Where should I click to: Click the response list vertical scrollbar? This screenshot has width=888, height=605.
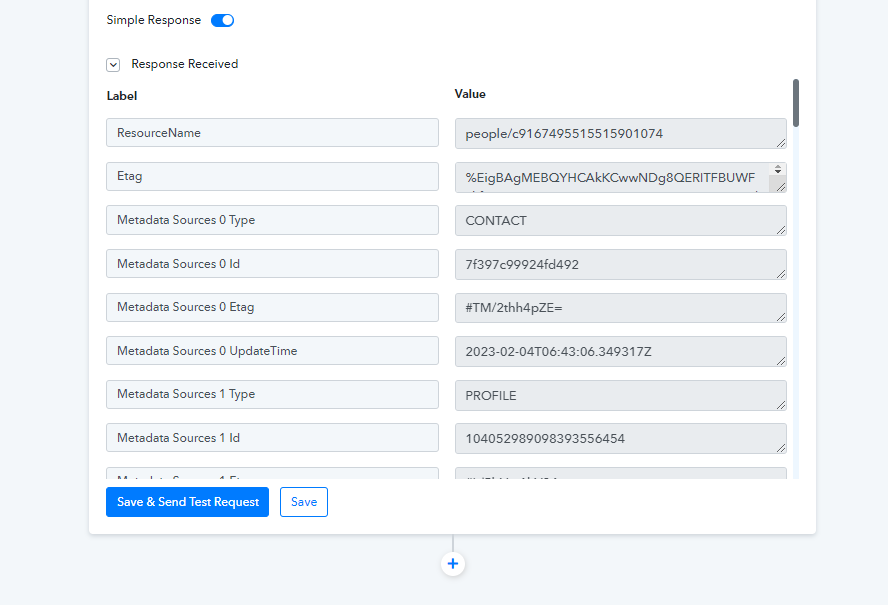pyautogui.click(x=796, y=103)
